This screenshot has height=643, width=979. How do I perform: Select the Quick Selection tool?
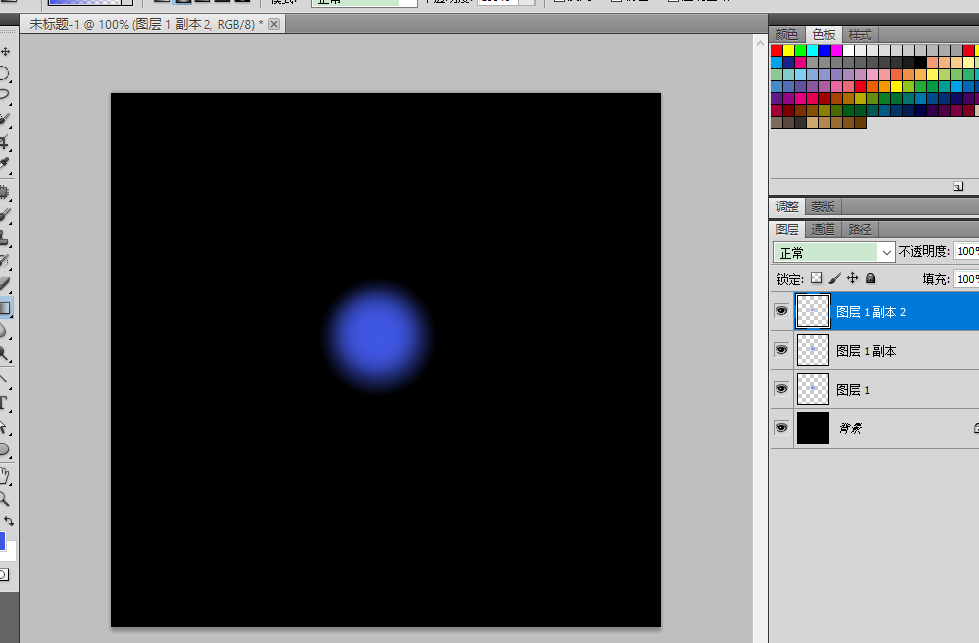click(5, 119)
